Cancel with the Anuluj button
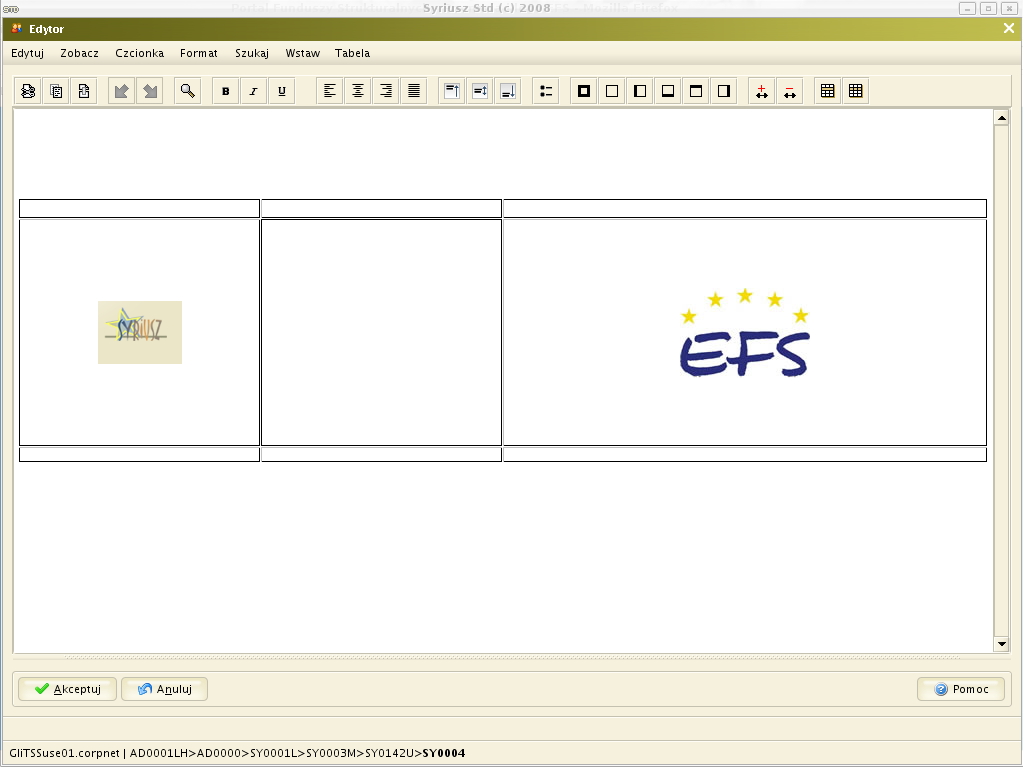 click(164, 689)
